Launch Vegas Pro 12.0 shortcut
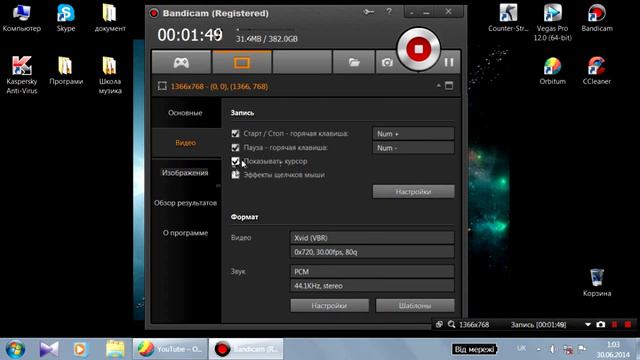Image resolution: width=640 pixels, height=360 pixels. [x=552, y=22]
